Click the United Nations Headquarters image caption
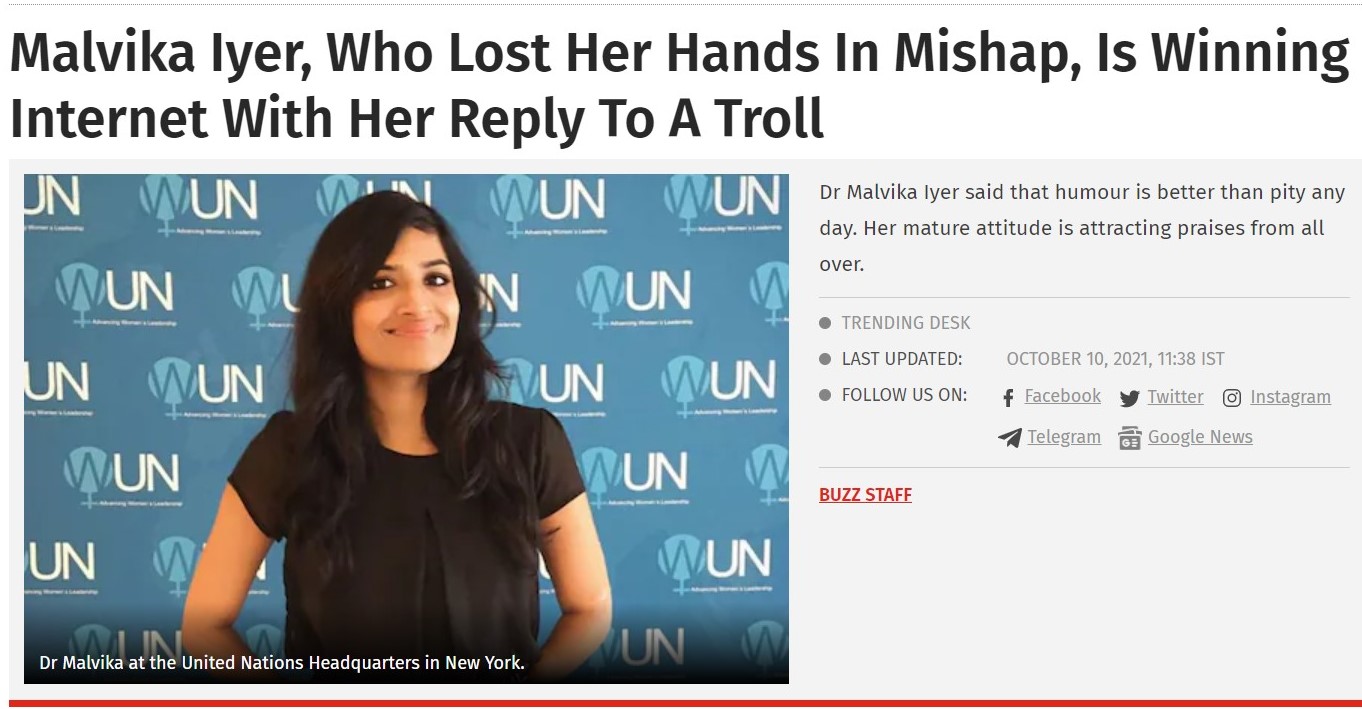Screen dimensions: 1362x709 [x=282, y=662]
